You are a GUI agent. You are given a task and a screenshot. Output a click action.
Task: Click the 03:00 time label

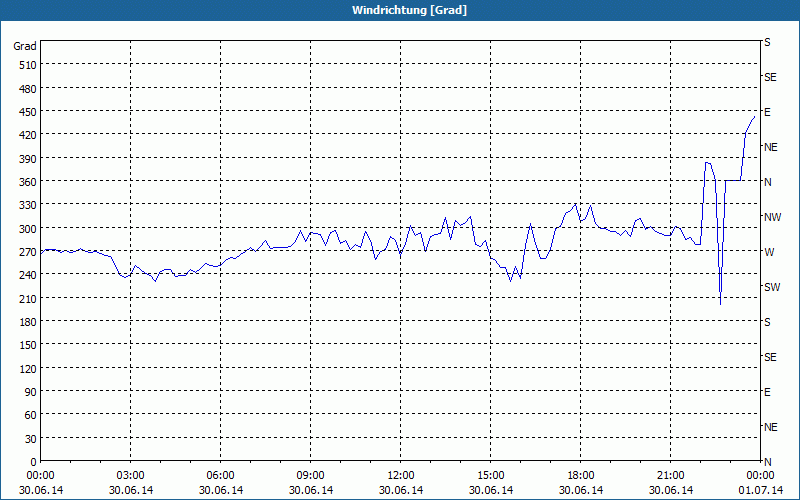(x=131, y=476)
